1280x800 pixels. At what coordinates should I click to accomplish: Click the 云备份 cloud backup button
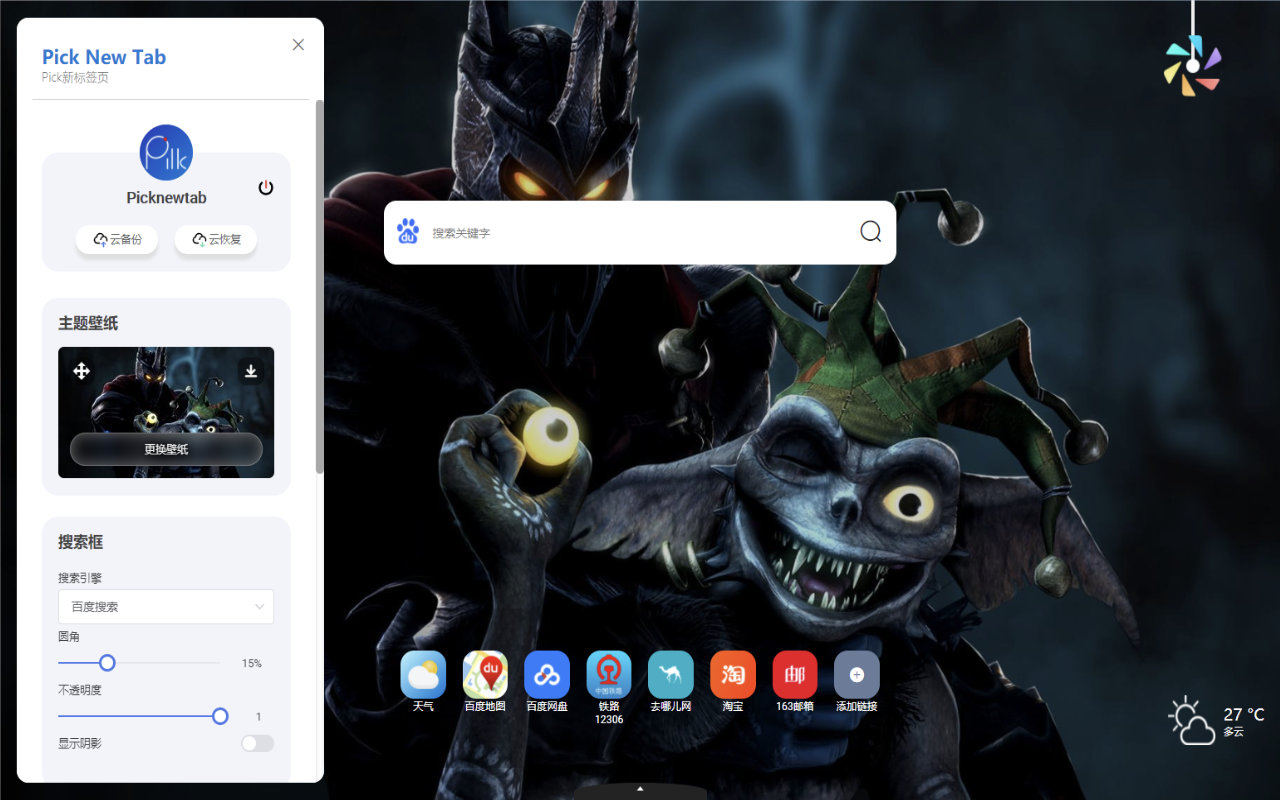(116, 240)
